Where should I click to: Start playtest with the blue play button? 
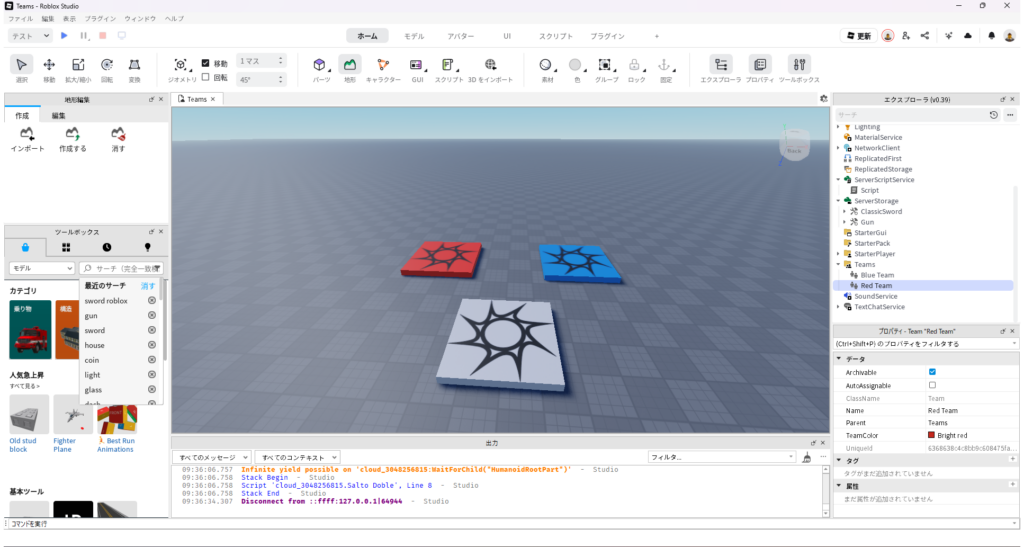coord(64,36)
